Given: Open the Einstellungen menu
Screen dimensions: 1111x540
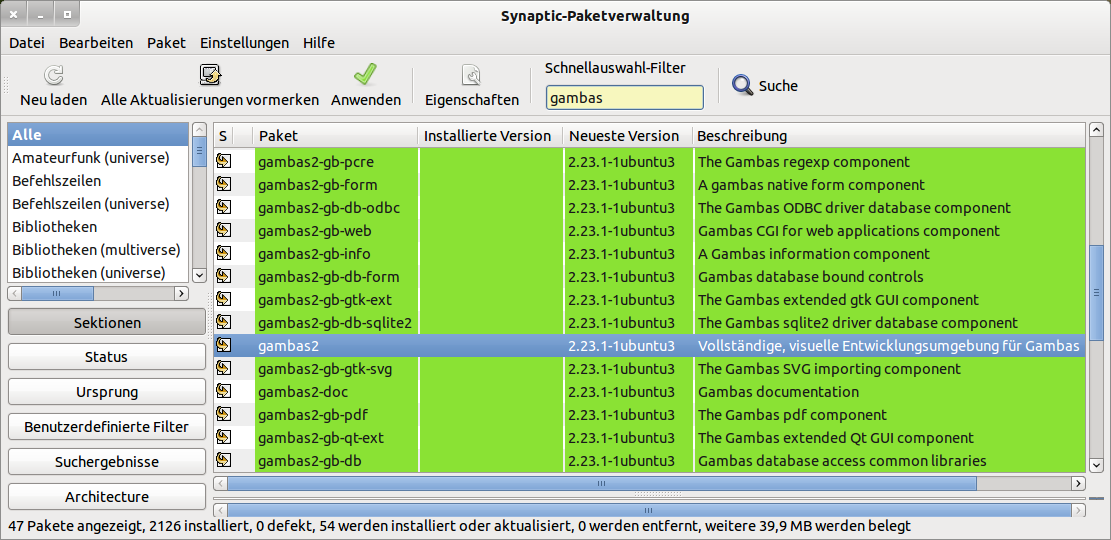Looking at the screenshot, I should click(244, 43).
